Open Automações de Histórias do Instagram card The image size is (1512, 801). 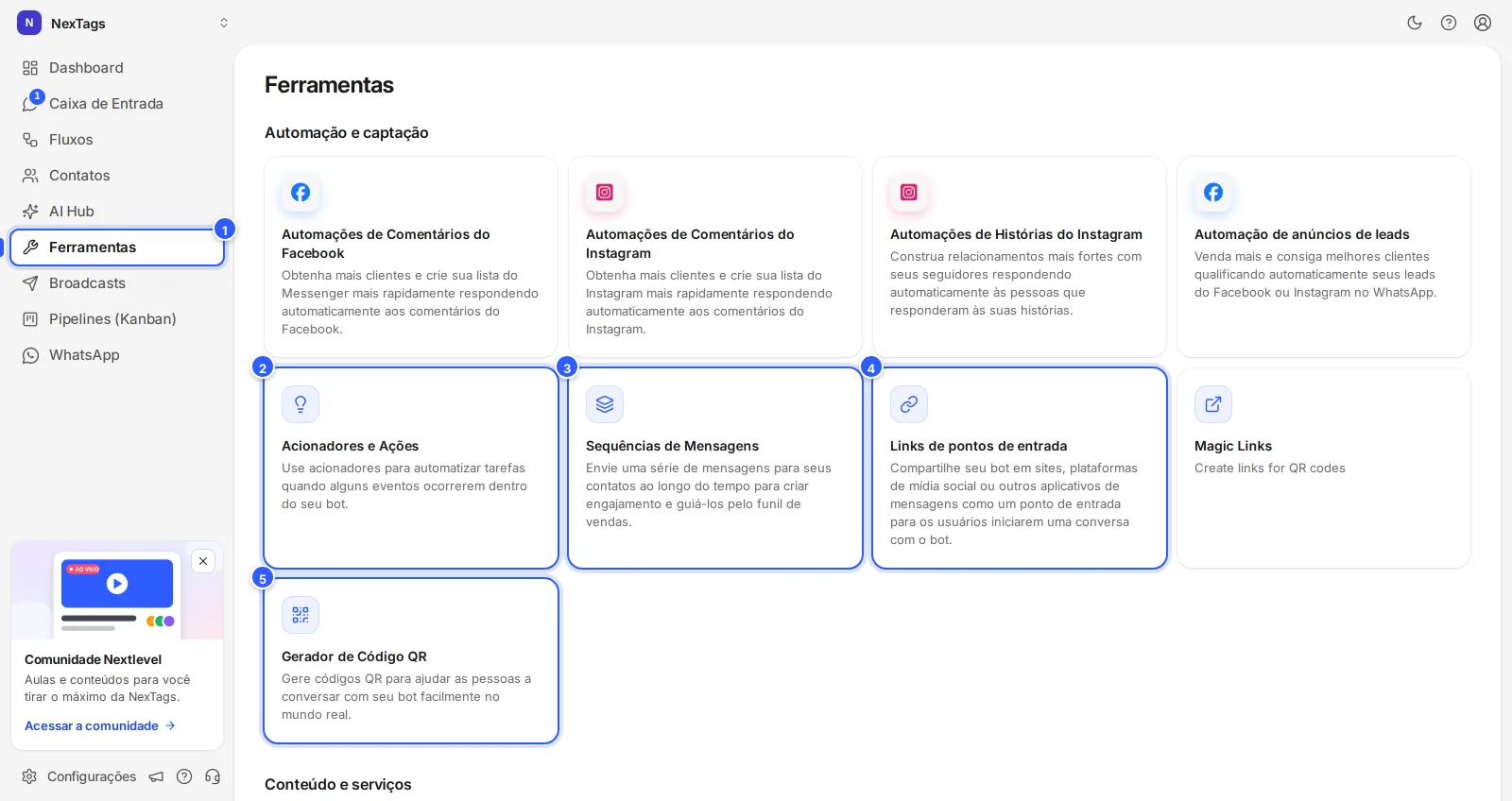click(x=1020, y=257)
